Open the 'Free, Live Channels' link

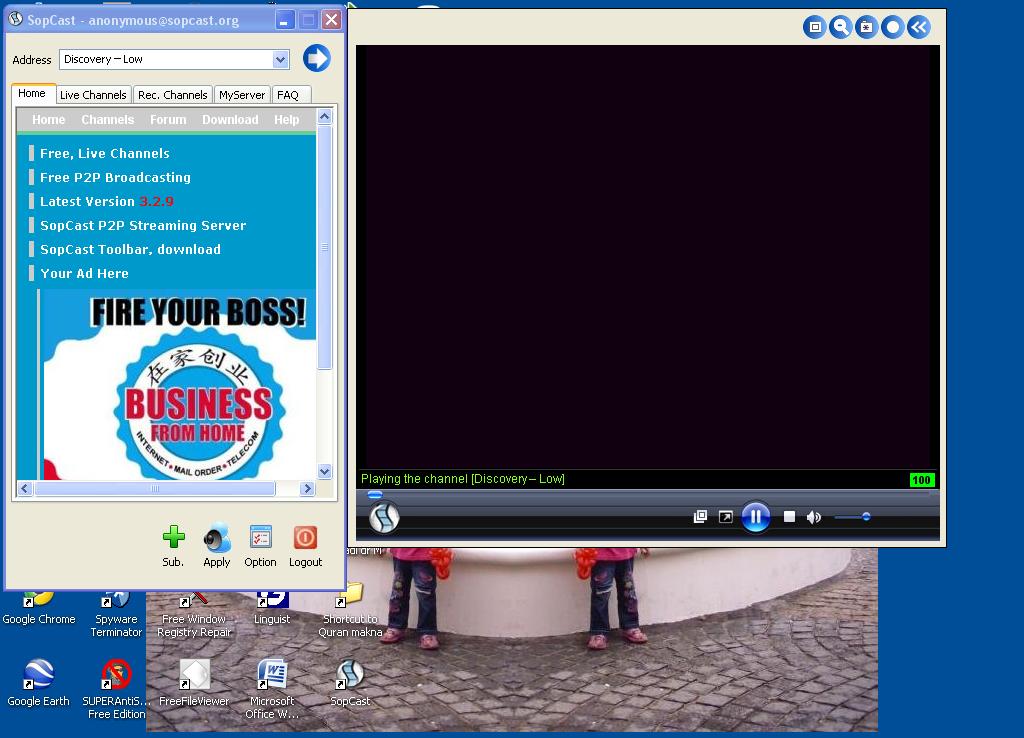pos(104,153)
